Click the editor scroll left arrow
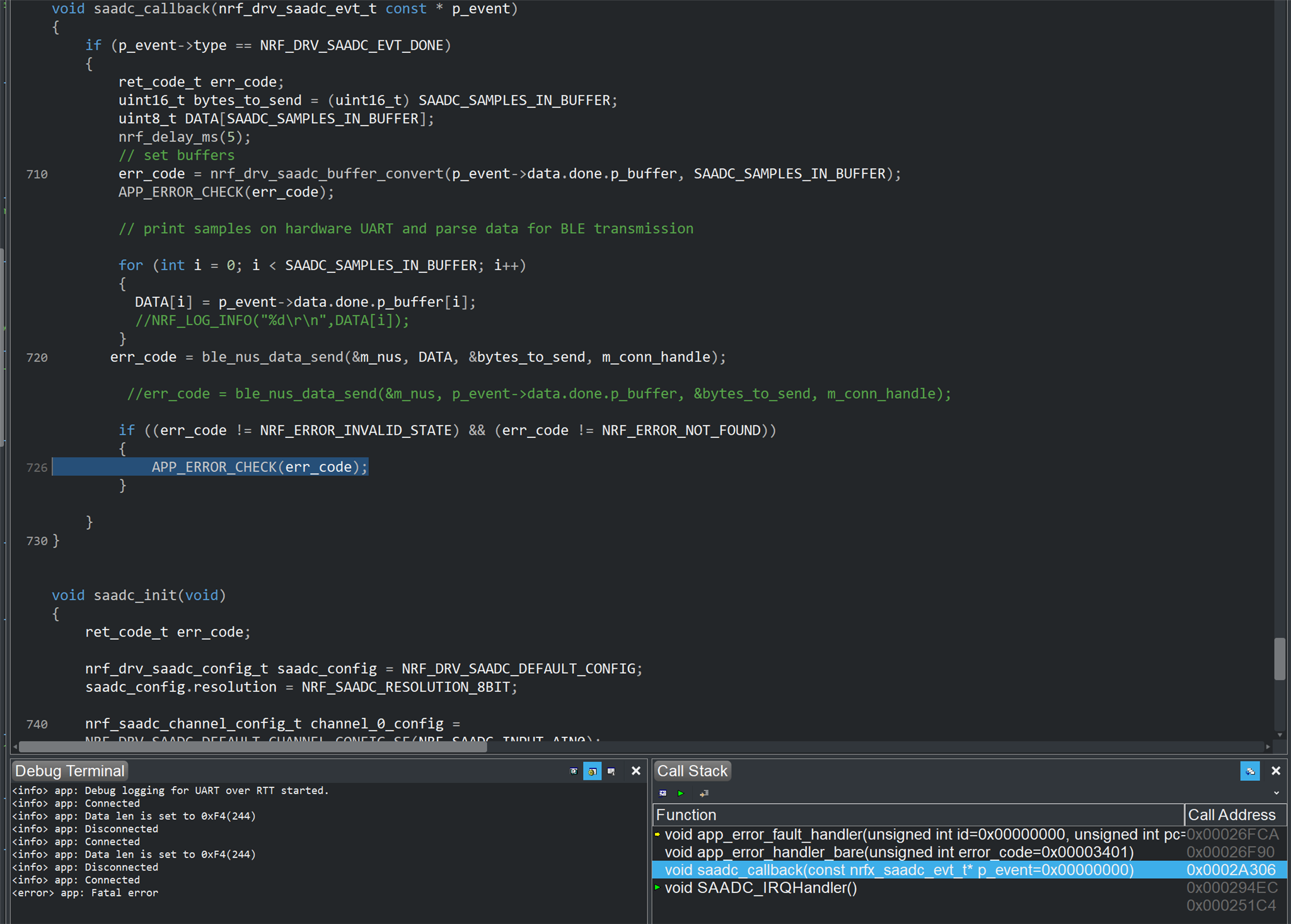Image resolution: width=1291 pixels, height=924 pixels. tap(15, 747)
